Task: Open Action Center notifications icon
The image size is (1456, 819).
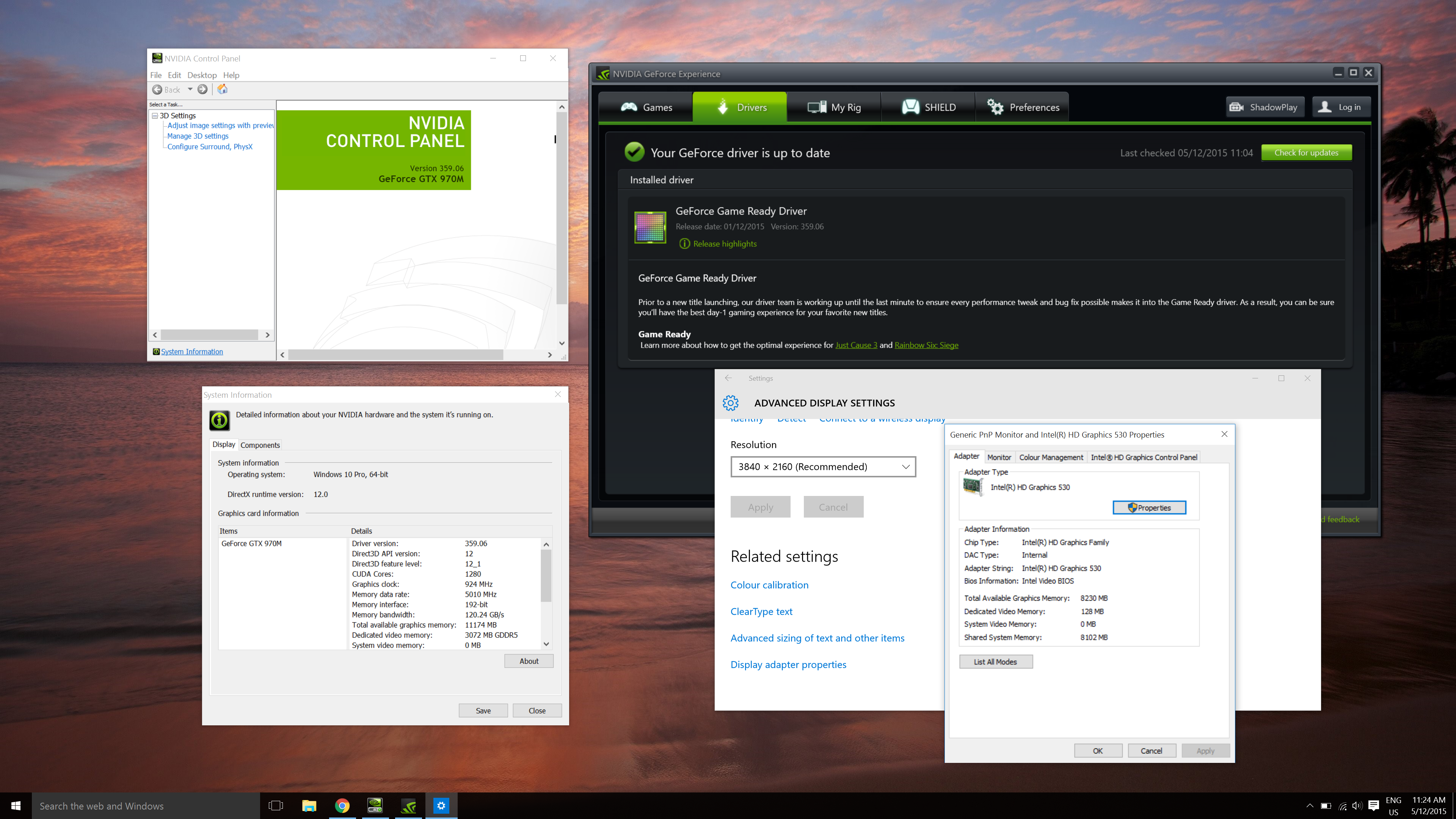Action: pos(1373,805)
